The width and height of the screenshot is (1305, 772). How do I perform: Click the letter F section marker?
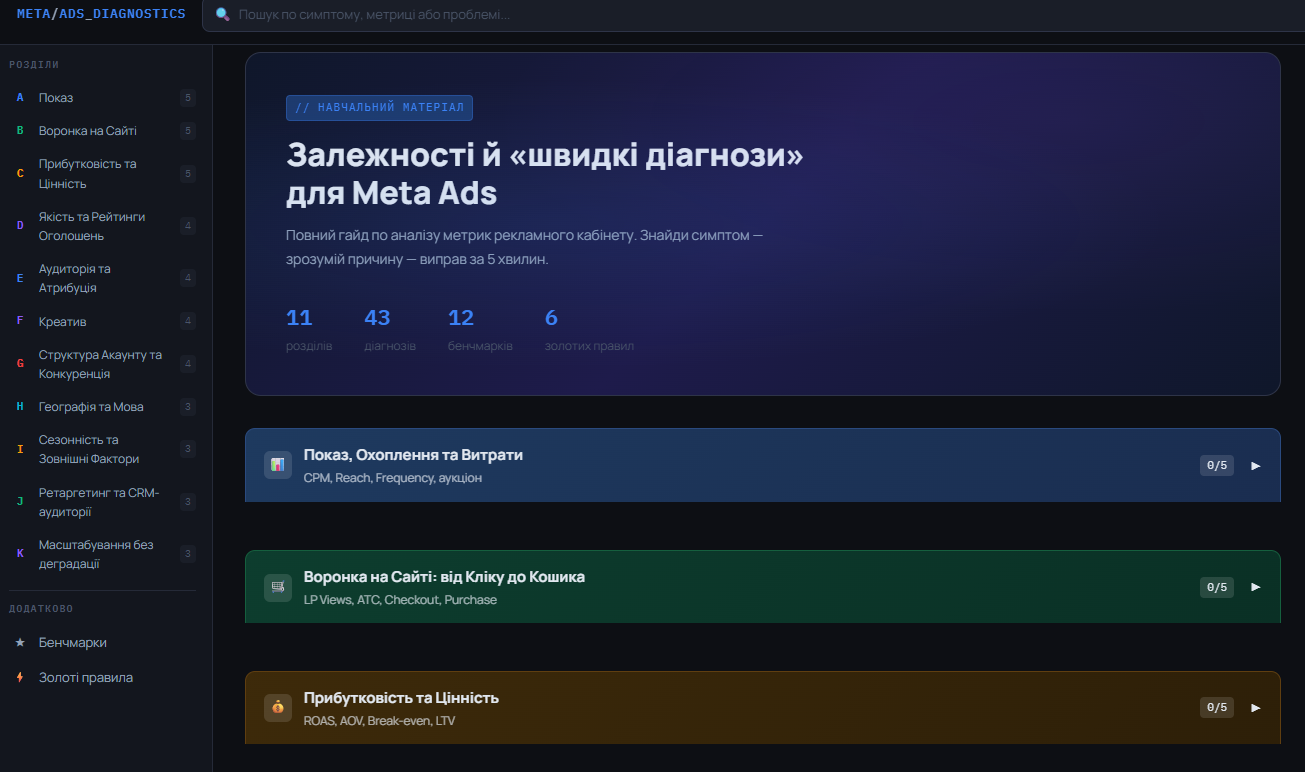pos(20,321)
